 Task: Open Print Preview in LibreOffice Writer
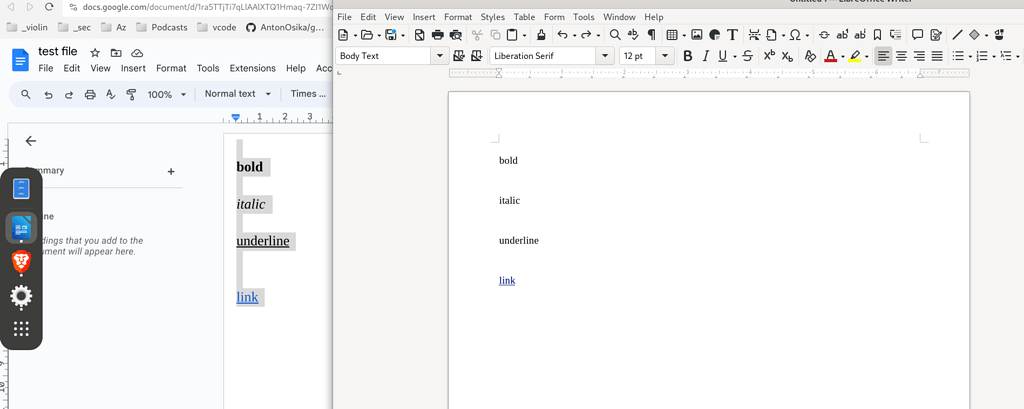456,35
